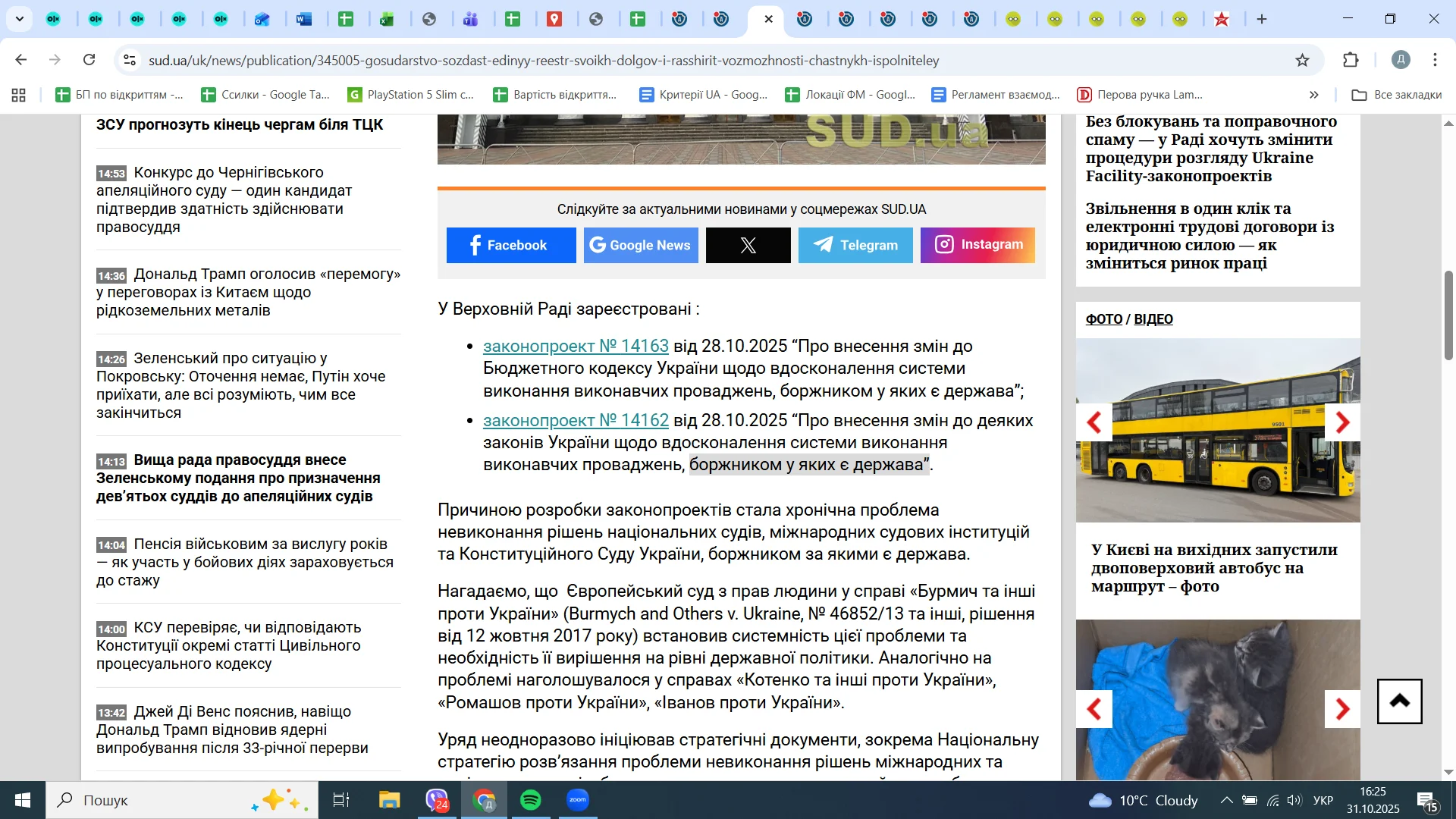Click the Пошук search field in taskbar
1456x819 pixels.
point(152,800)
